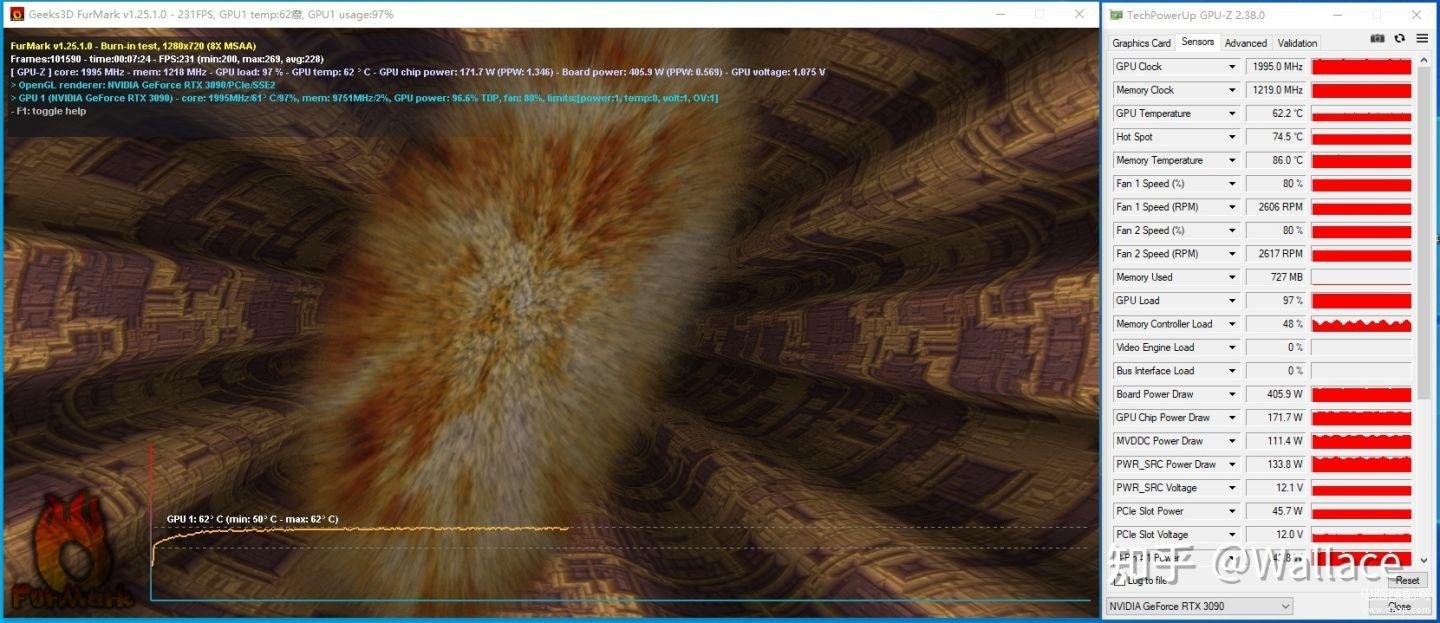Screen dimensions: 1440x623
Task: Click the Close button in GPU-Z
Action: coord(1399,606)
